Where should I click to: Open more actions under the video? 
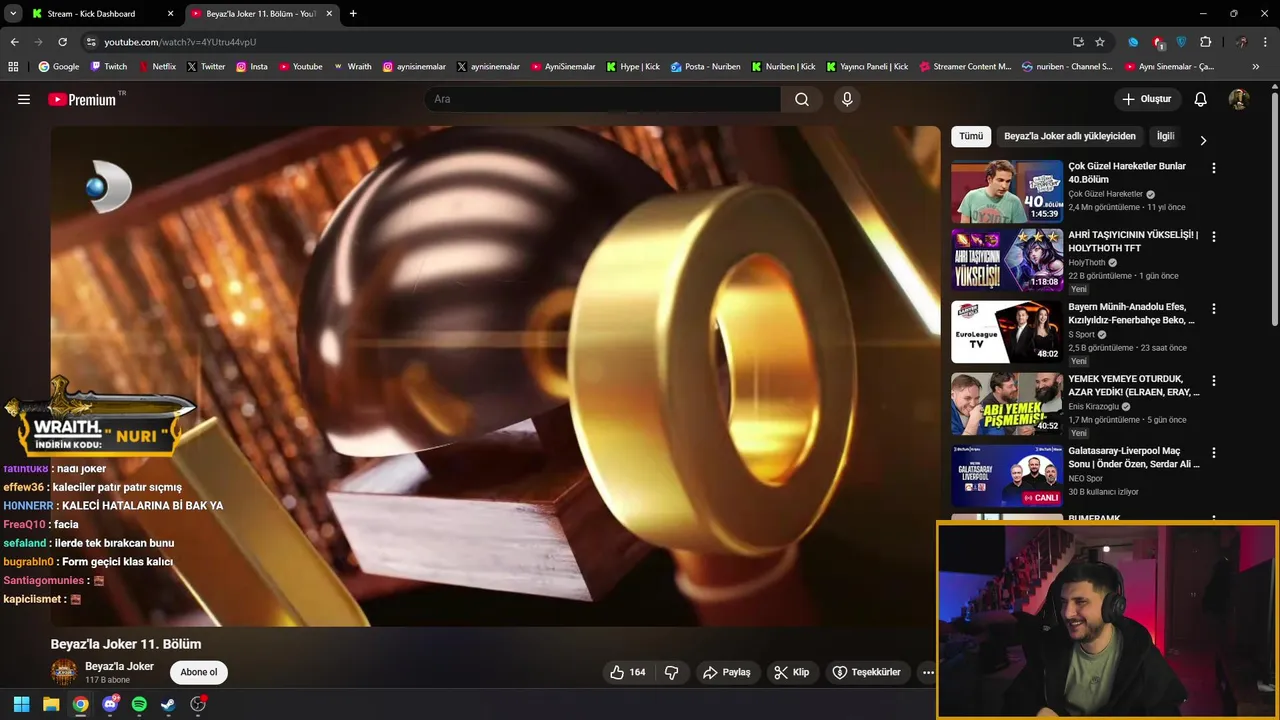click(928, 672)
